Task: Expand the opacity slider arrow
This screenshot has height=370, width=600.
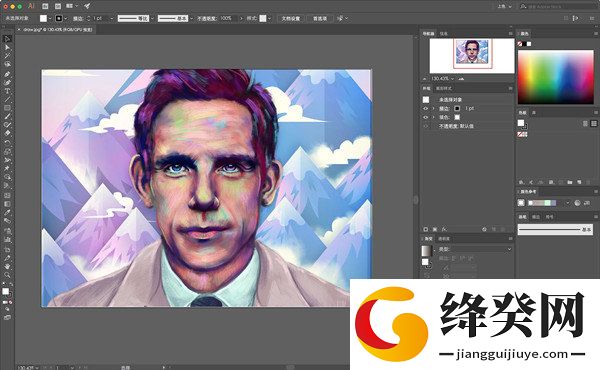Action: [241, 18]
